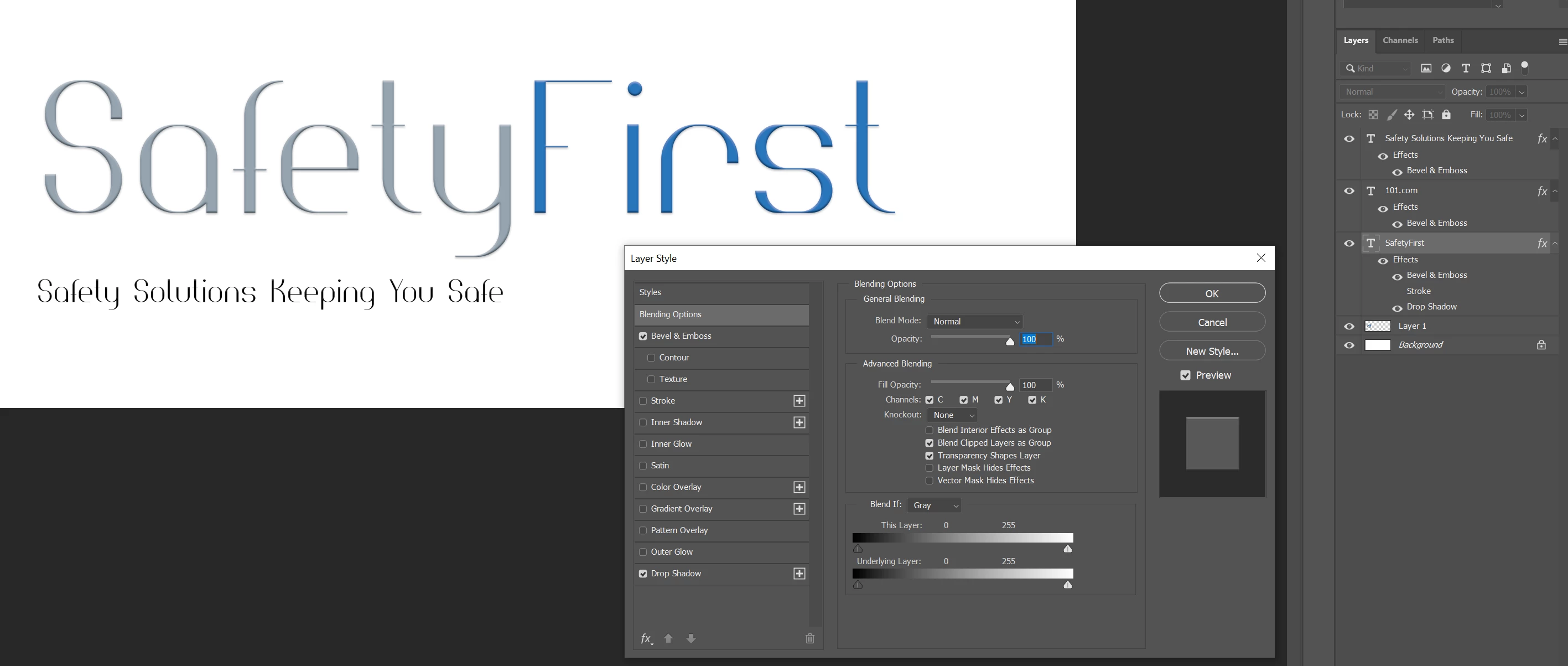Image resolution: width=1568 pixels, height=666 pixels.
Task: Uncheck the Preview checkbox
Action: click(1185, 375)
